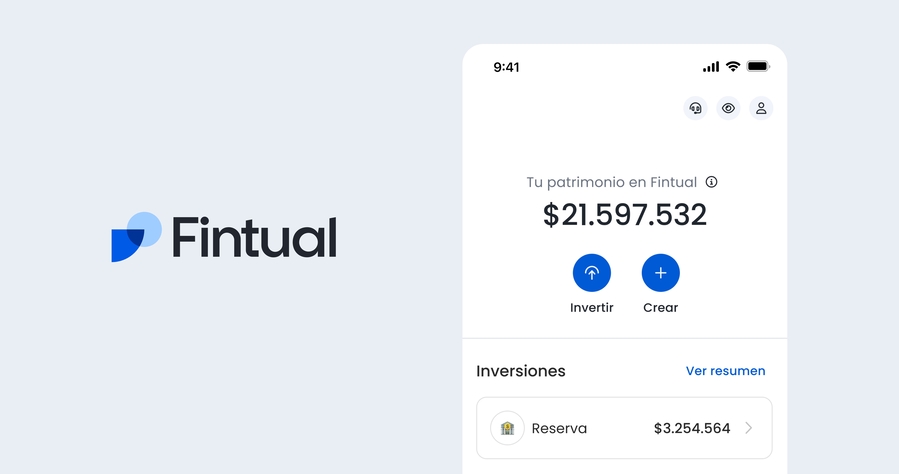899x474 pixels.
Task: Tap the Crear plus button
Action: 660,273
